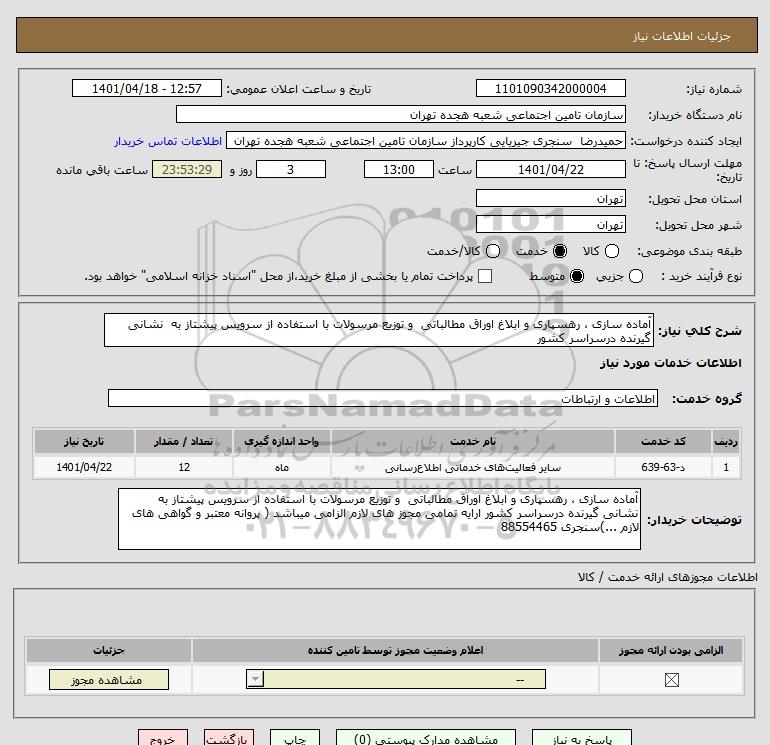
Task: Click the unit cell ماه
Action: [x=281, y=467]
